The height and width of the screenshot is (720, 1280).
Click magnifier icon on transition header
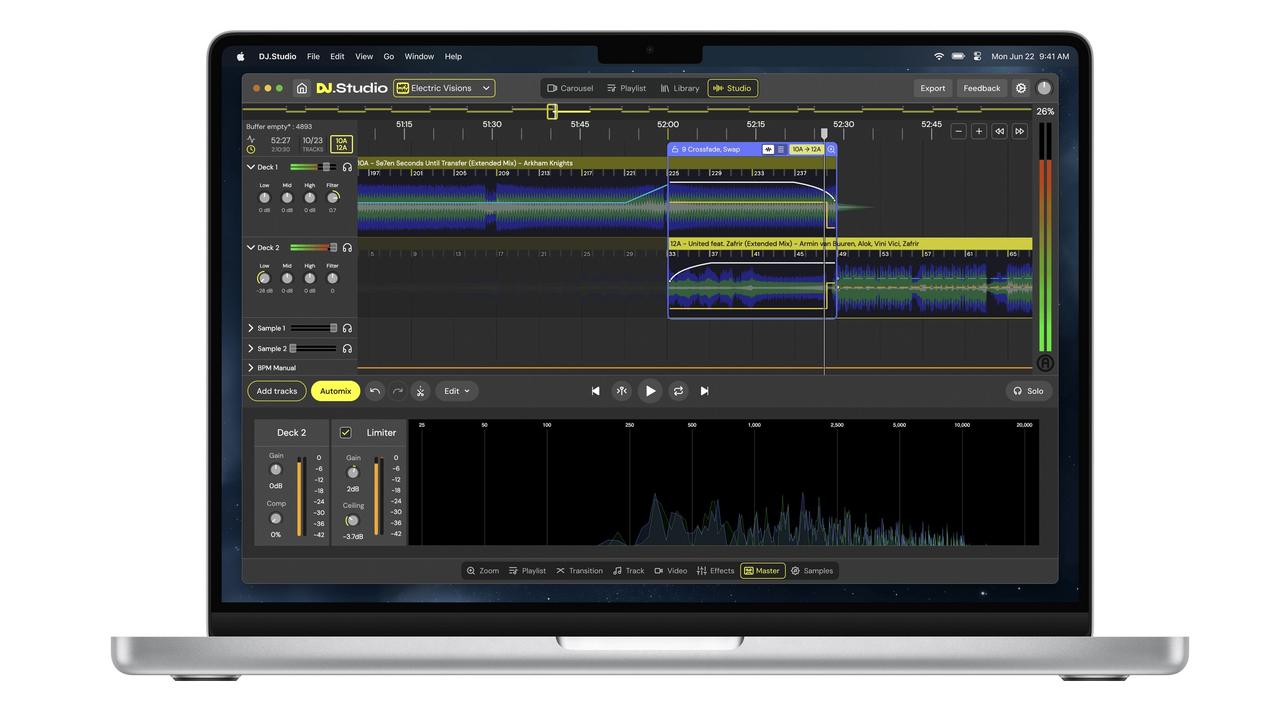(831, 149)
